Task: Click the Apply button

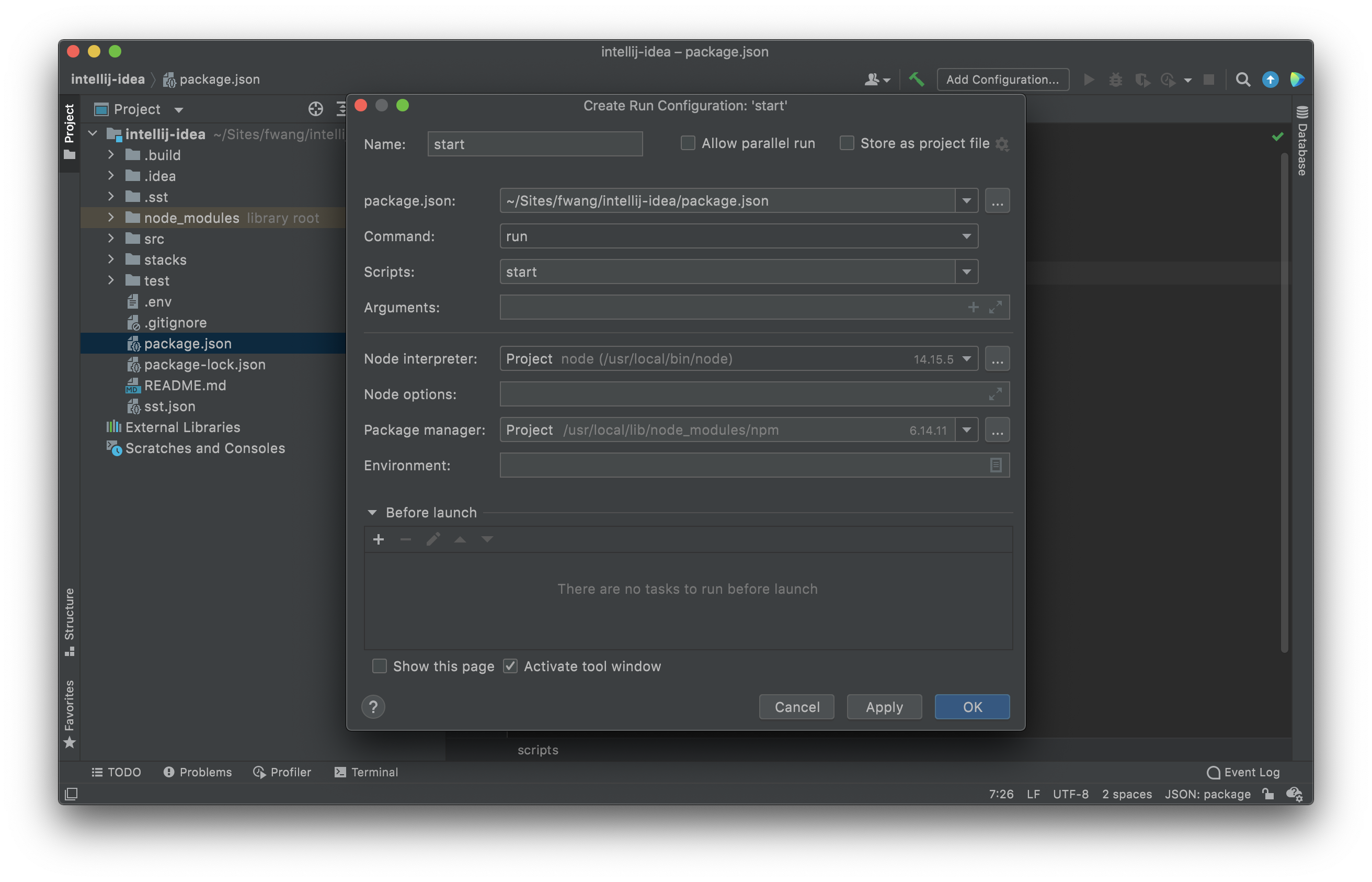Action: pos(883,707)
